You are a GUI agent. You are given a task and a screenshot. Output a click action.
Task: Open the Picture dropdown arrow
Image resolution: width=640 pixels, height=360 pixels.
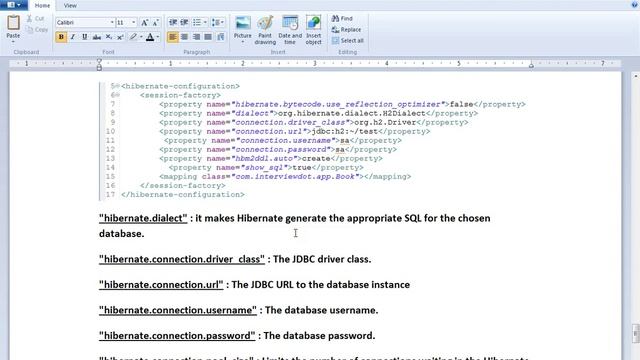pyautogui.click(x=242, y=42)
